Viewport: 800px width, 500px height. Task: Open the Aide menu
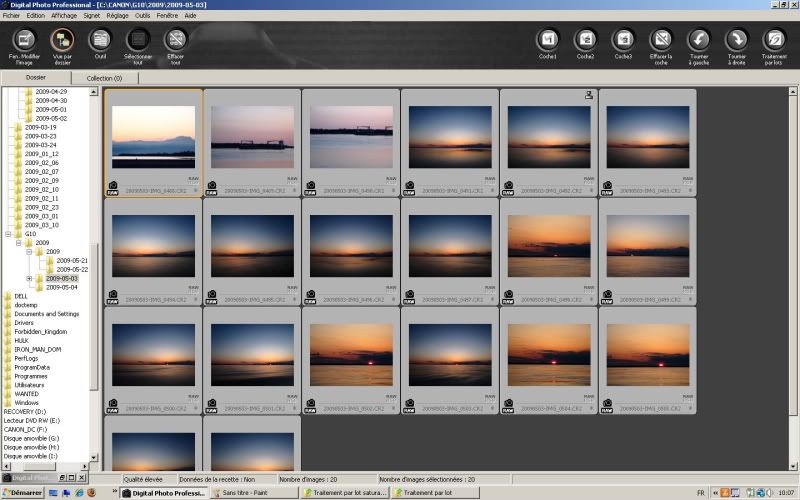190,16
